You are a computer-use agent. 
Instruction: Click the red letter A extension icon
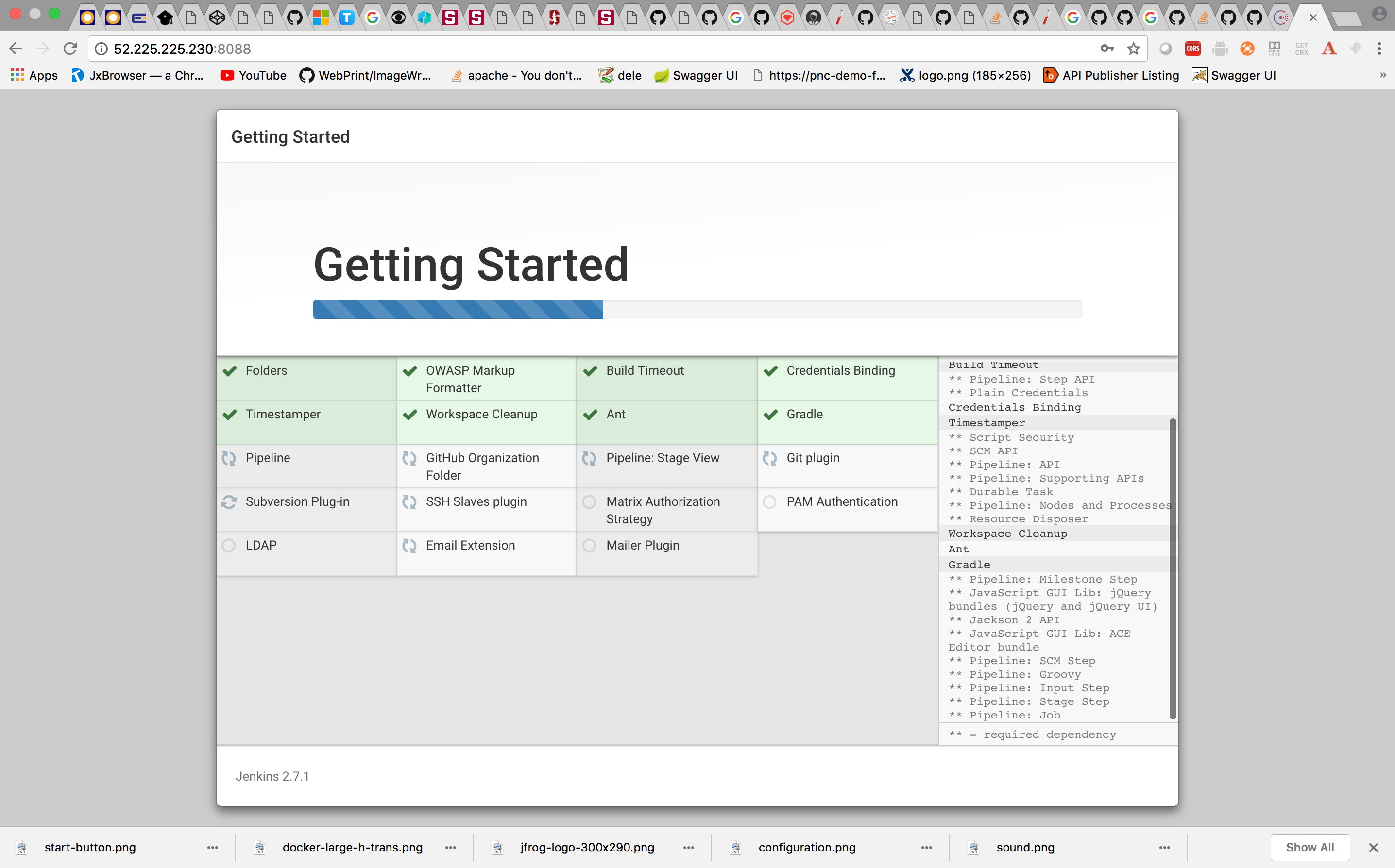point(1328,49)
